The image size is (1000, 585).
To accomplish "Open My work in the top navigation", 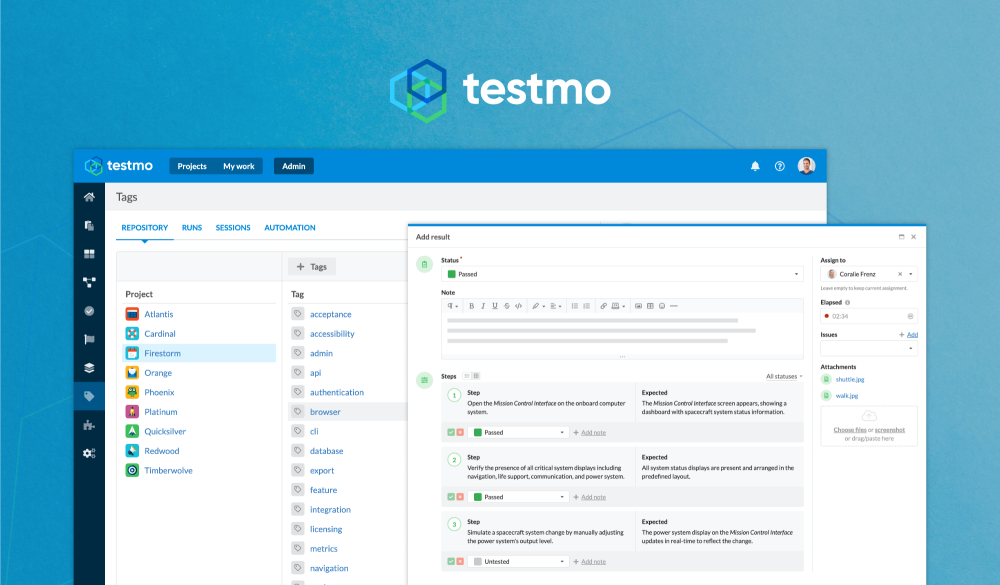I will point(239,167).
